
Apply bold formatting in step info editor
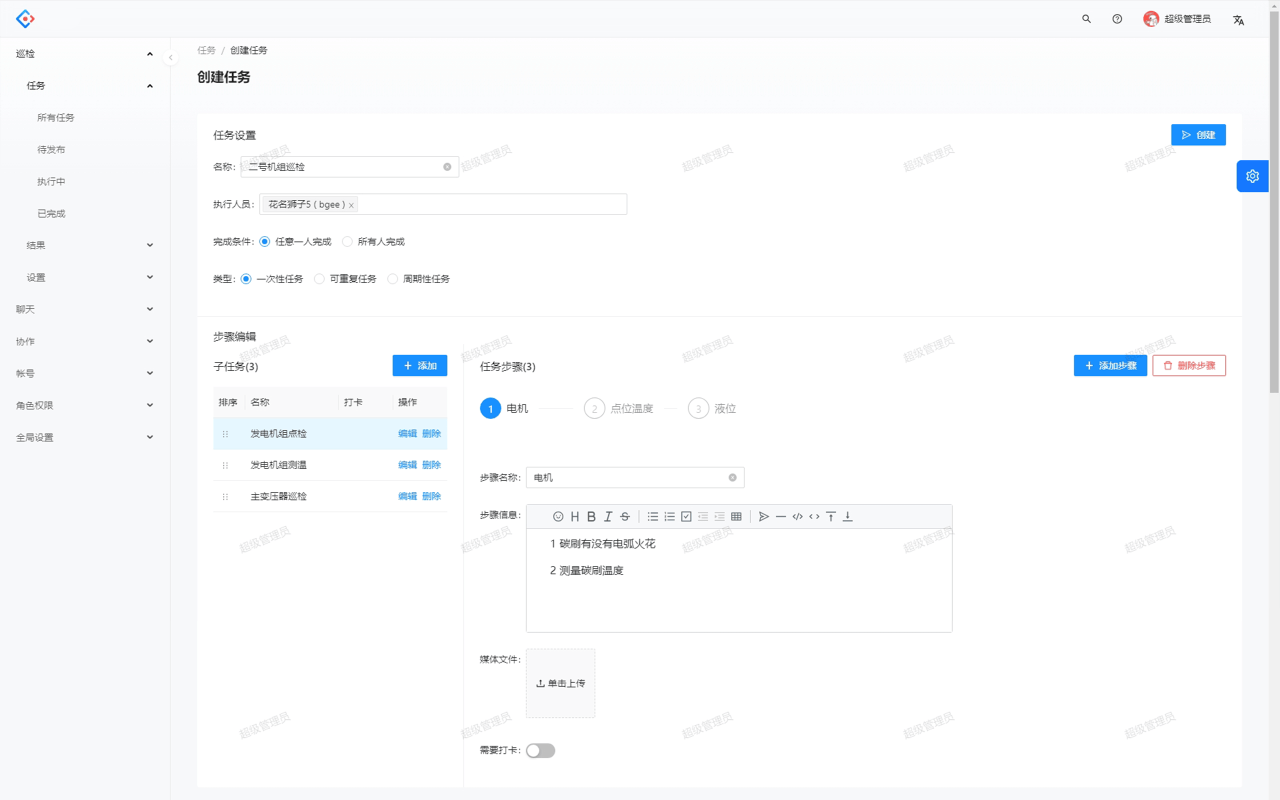[x=591, y=517]
